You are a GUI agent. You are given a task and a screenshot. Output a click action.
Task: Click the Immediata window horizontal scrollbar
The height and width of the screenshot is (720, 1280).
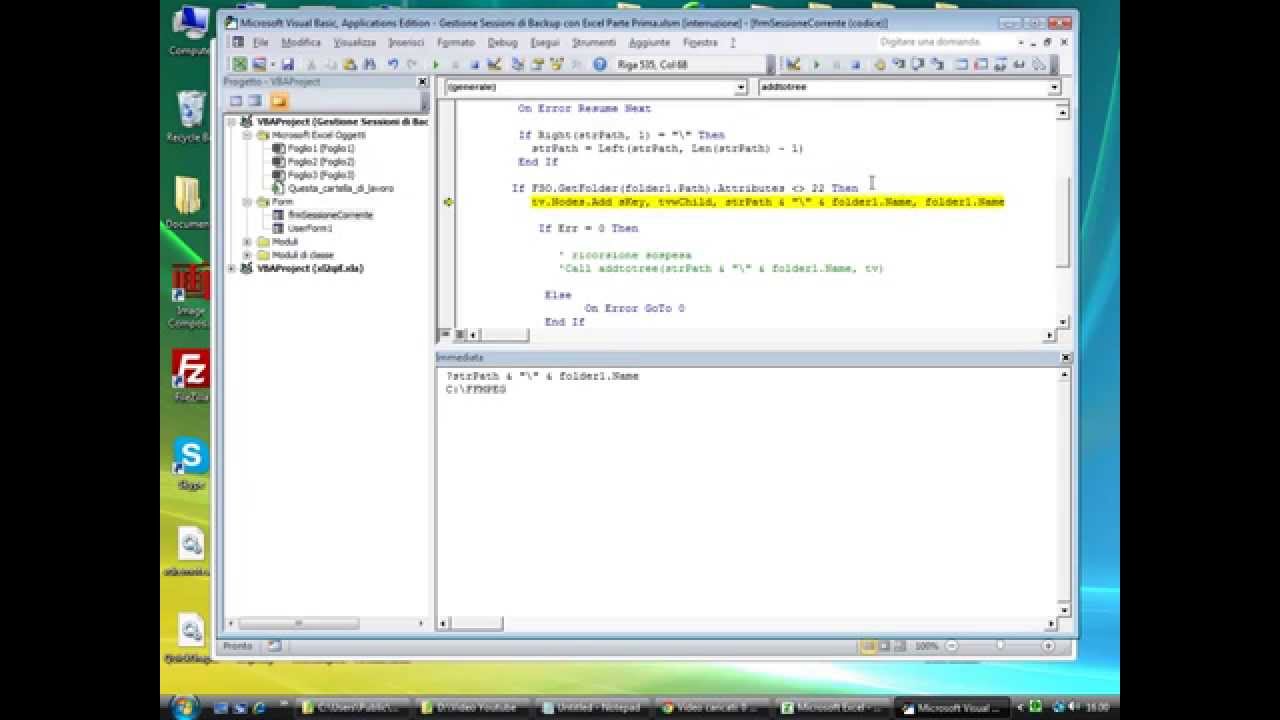click(x=749, y=623)
